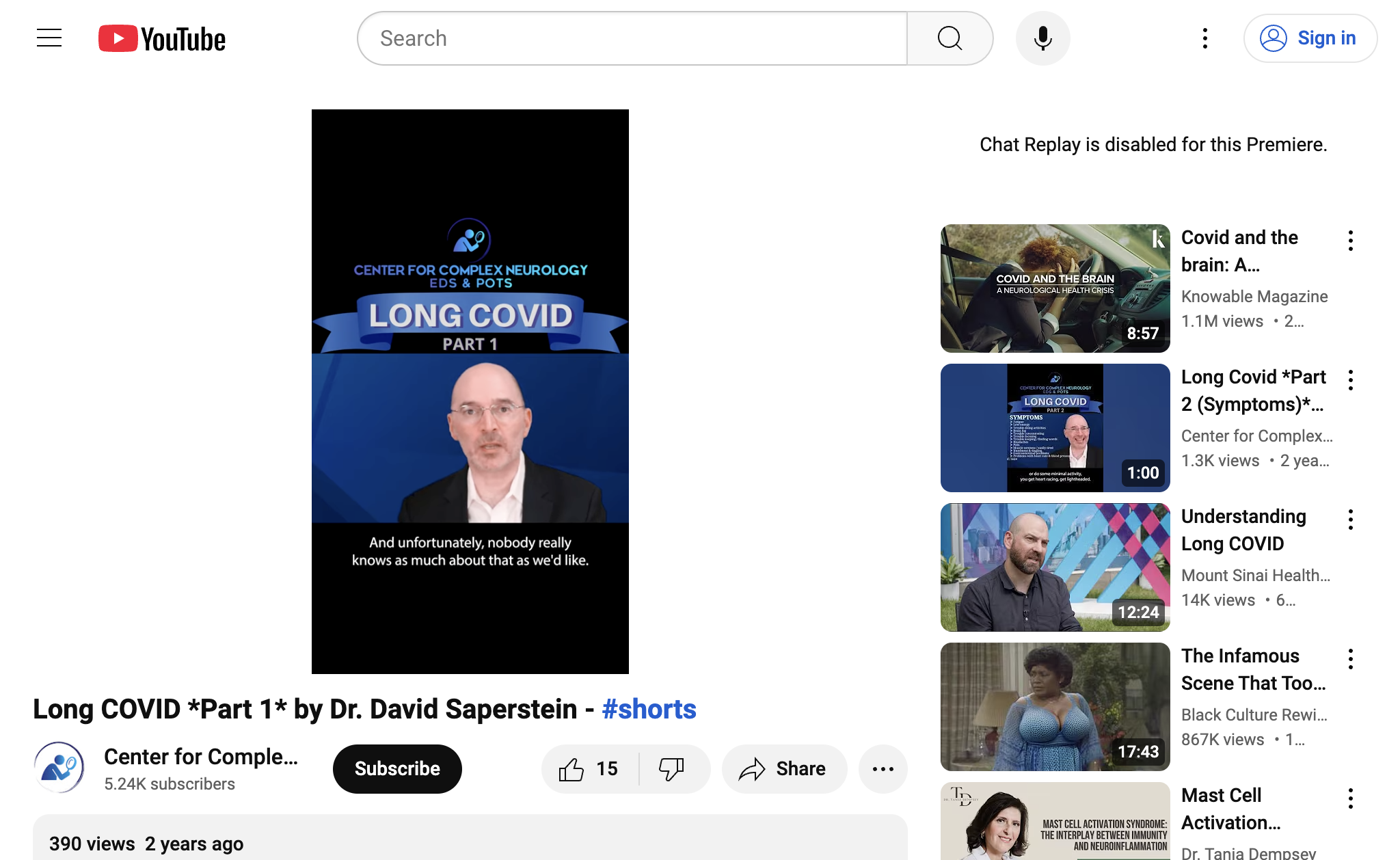Open options for Covid and the brain

(1351, 241)
